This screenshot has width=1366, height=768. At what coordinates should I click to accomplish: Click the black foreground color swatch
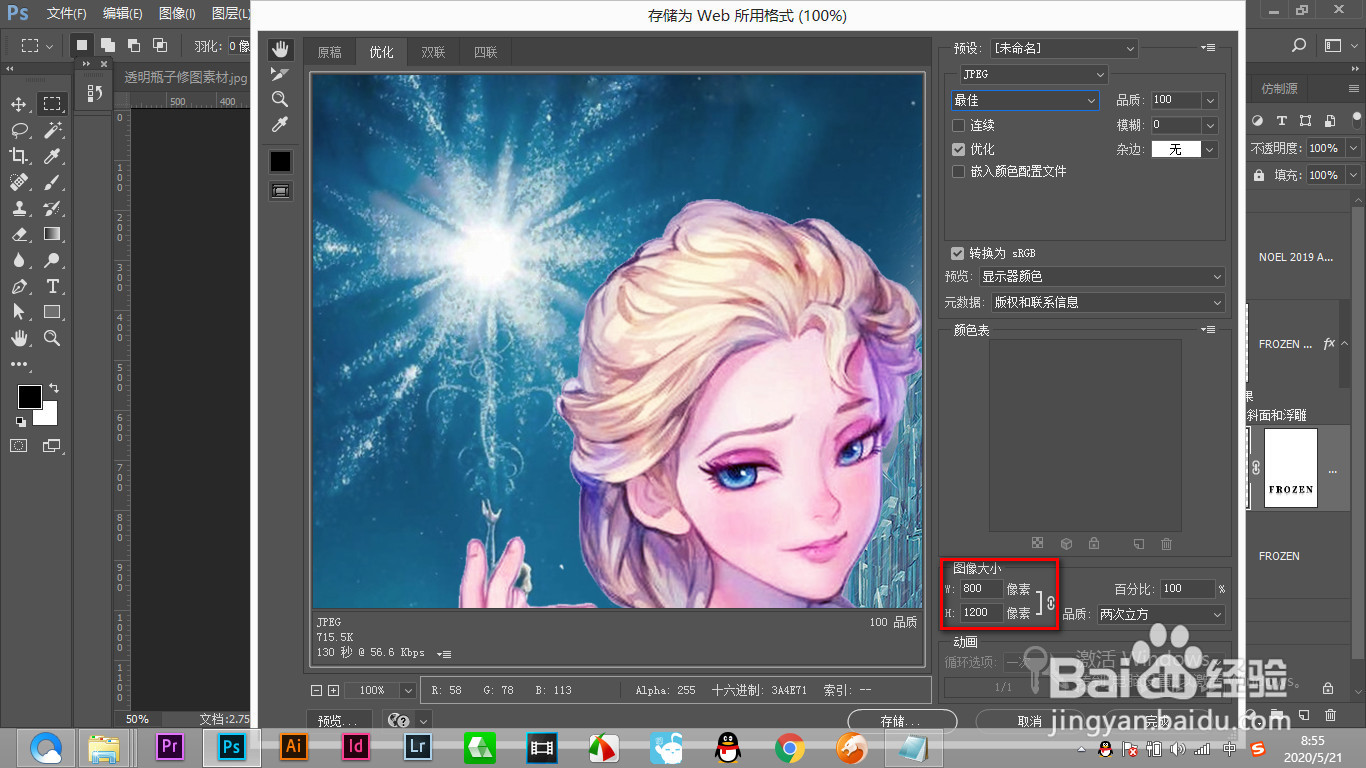pos(29,397)
